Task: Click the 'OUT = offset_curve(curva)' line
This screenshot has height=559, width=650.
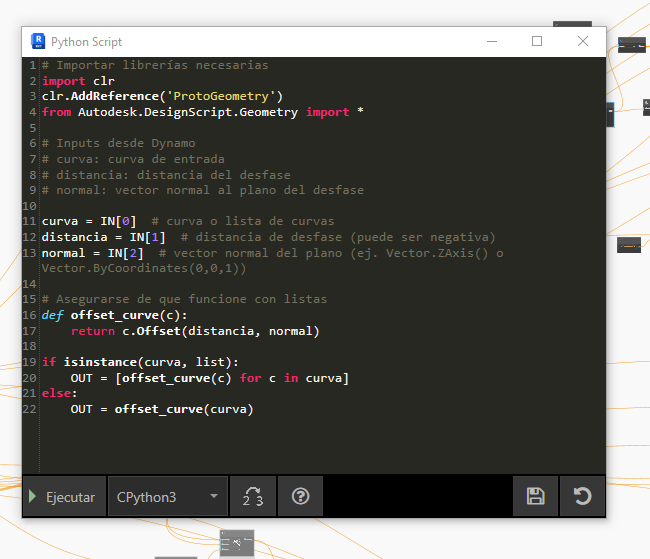Action: (x=162, y=409)
